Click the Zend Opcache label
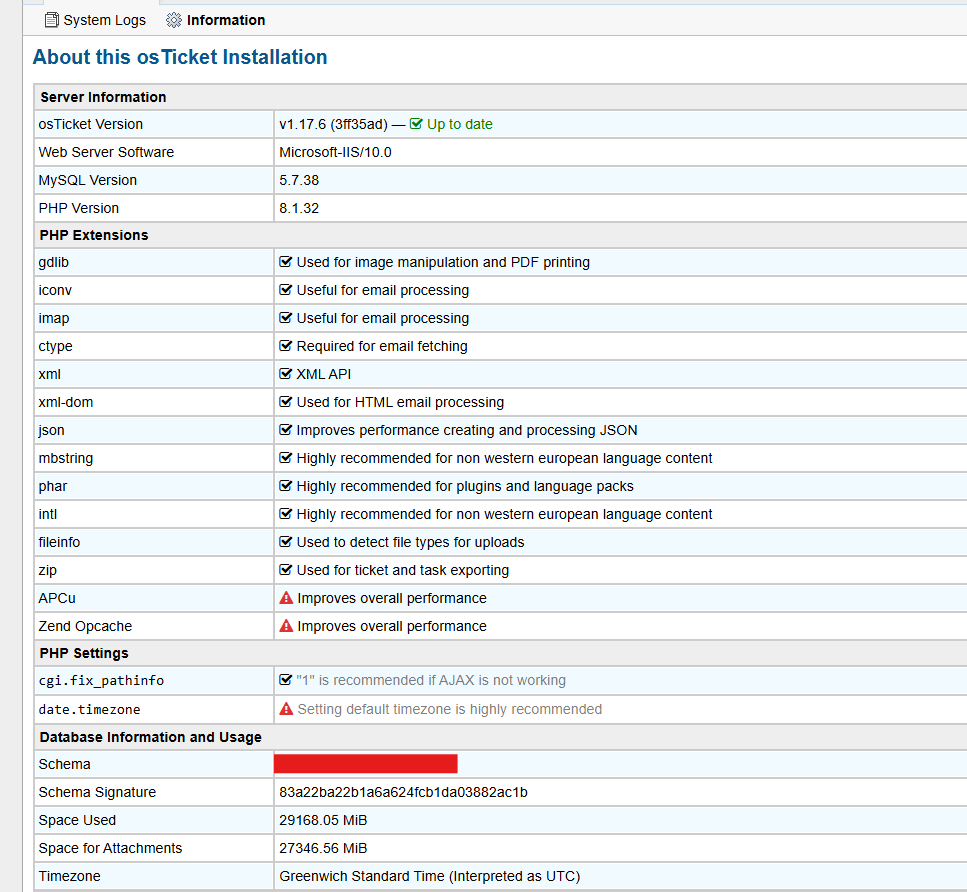The image size is (967, 892). click(85, 626)
